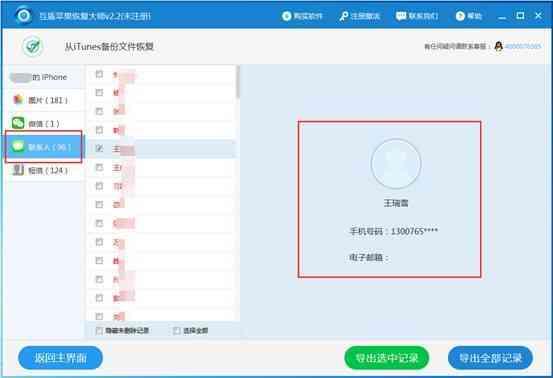The width and height of the screenshot is (553, 378).
Task: Click the phone number 1300765****
Action: click(414, 231)
